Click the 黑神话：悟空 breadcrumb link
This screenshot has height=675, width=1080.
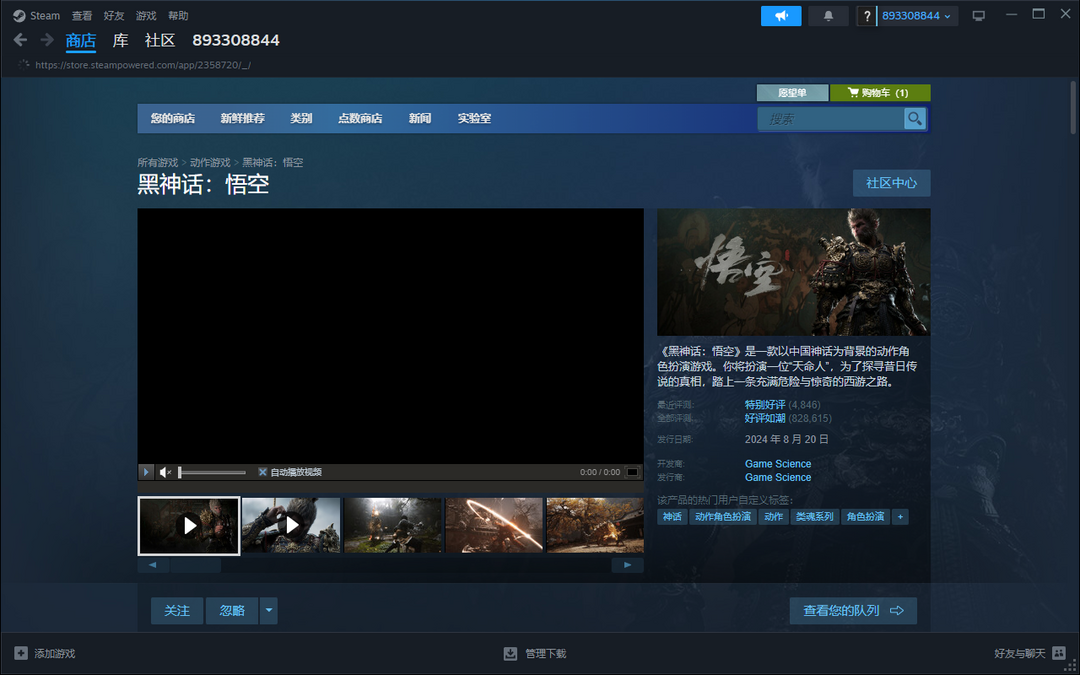[x=273, y=163]
